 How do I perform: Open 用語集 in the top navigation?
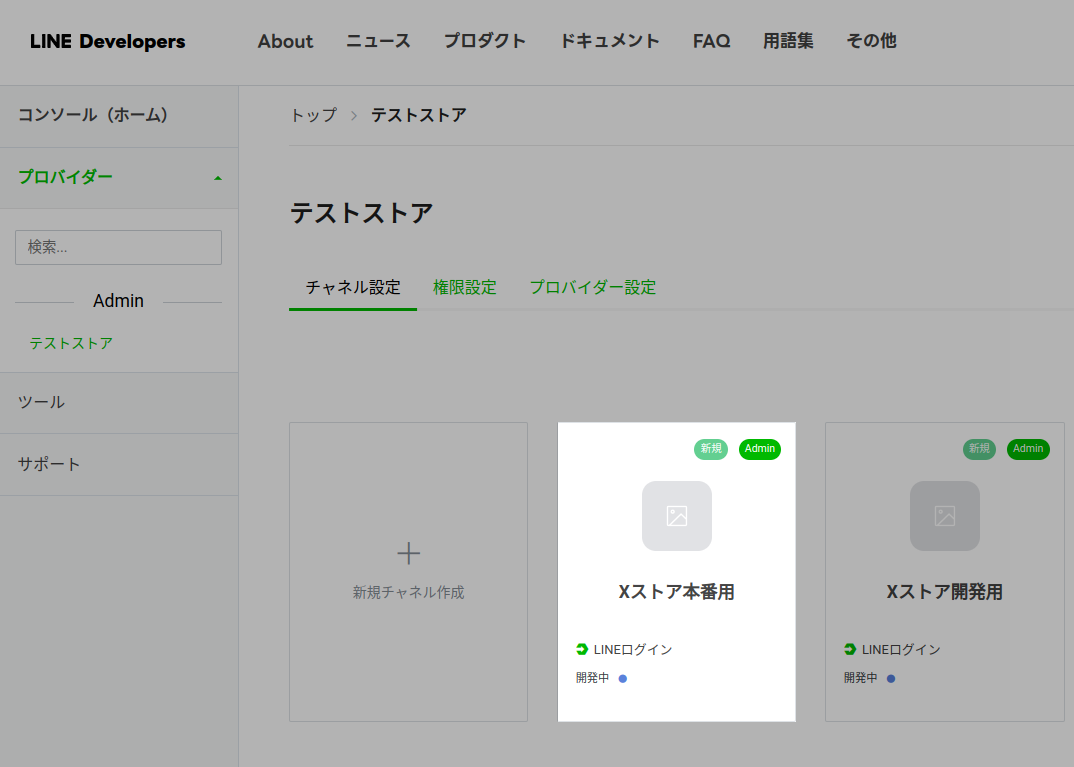tap(788, 41)
